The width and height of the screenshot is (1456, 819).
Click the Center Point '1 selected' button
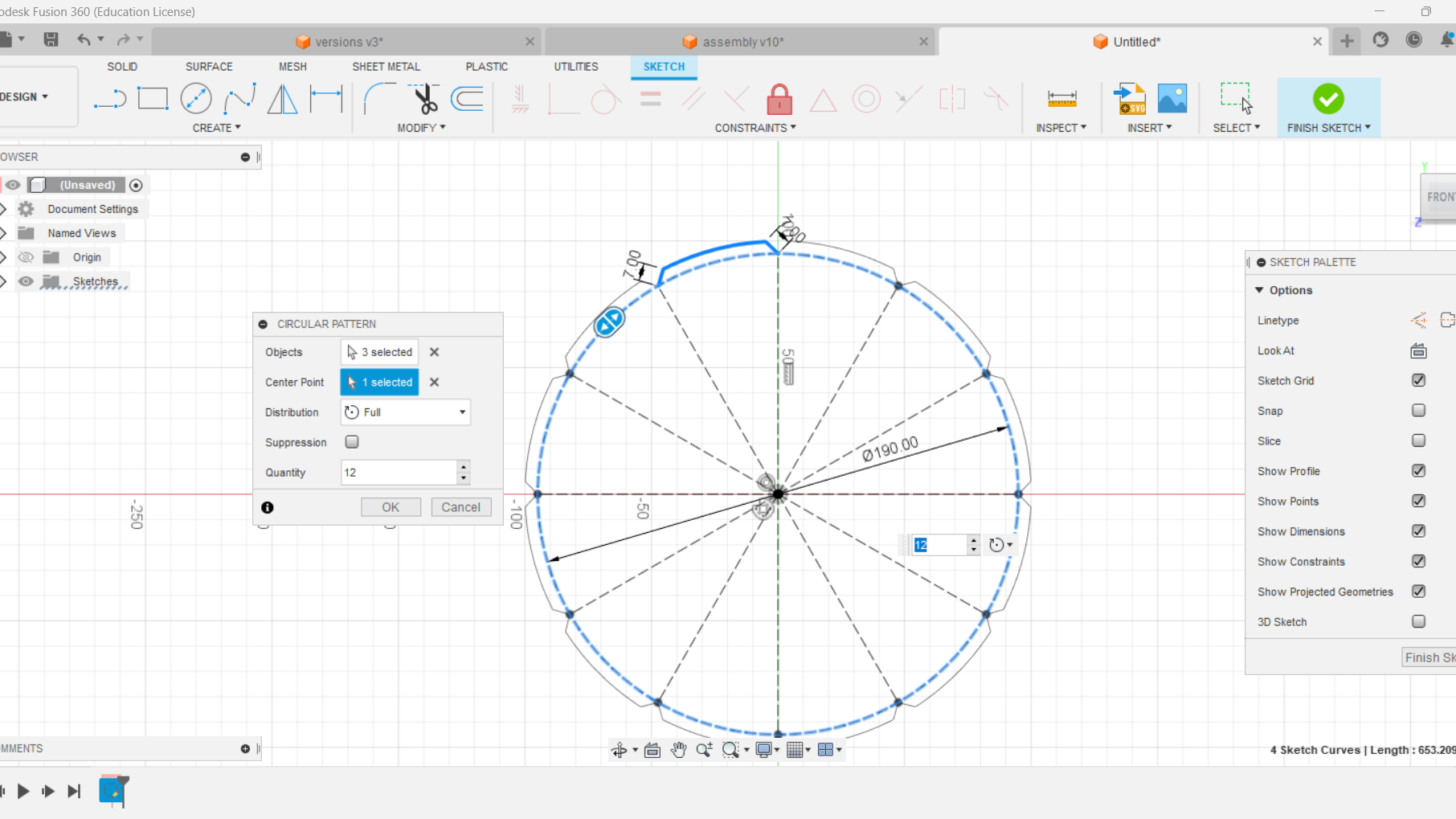(379, 382)
